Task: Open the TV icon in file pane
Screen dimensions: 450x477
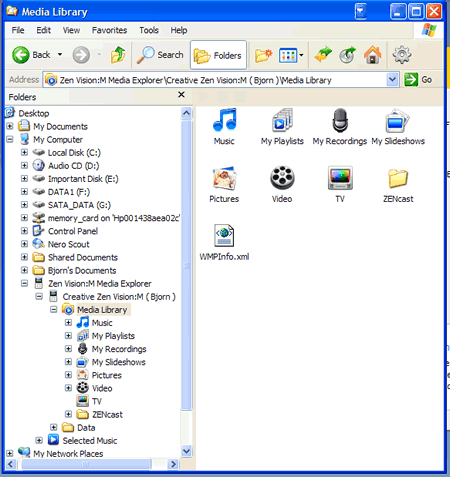Action: tap(340, 178)
